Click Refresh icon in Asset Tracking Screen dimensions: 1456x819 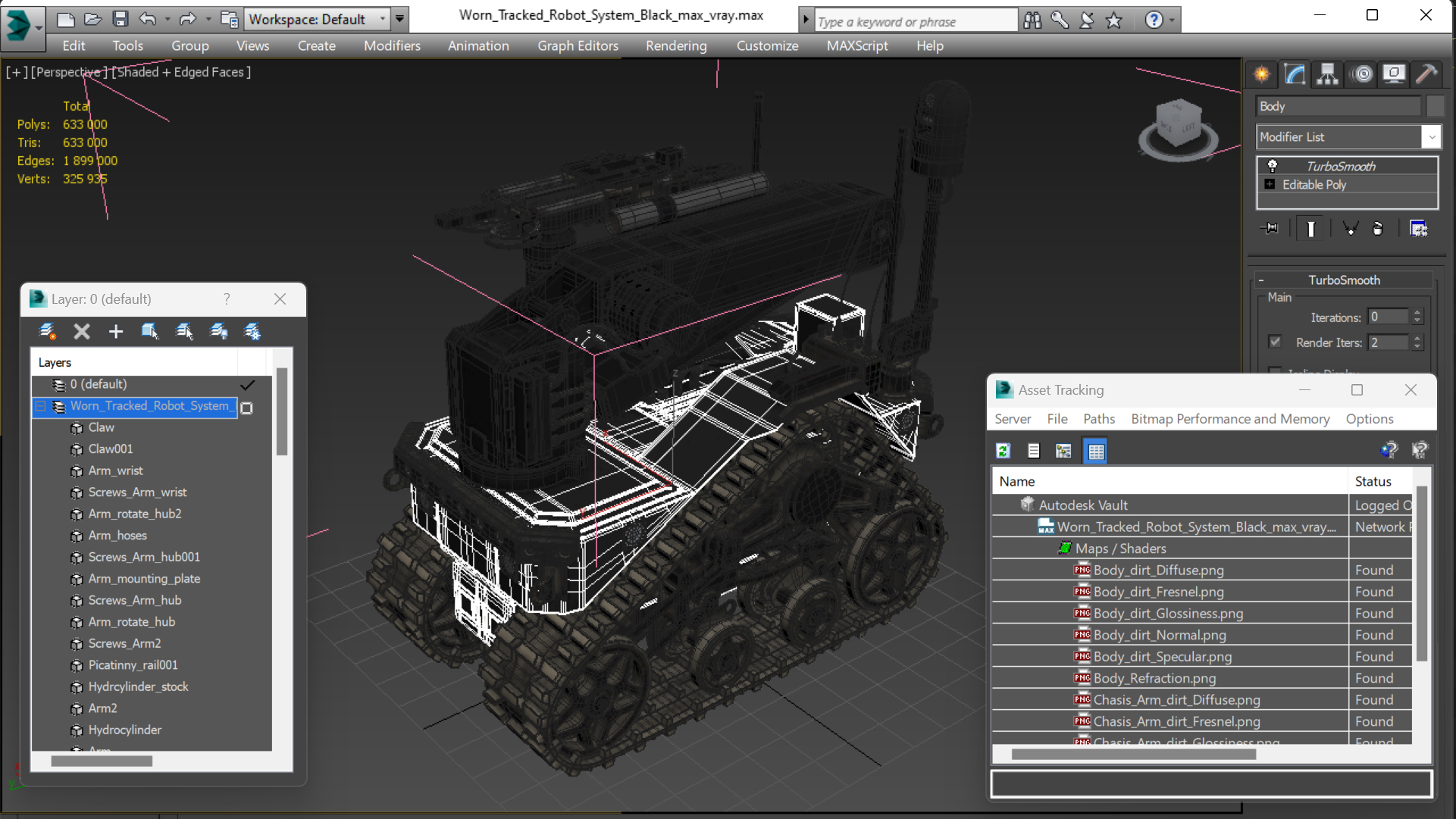tap(1003, 451)
